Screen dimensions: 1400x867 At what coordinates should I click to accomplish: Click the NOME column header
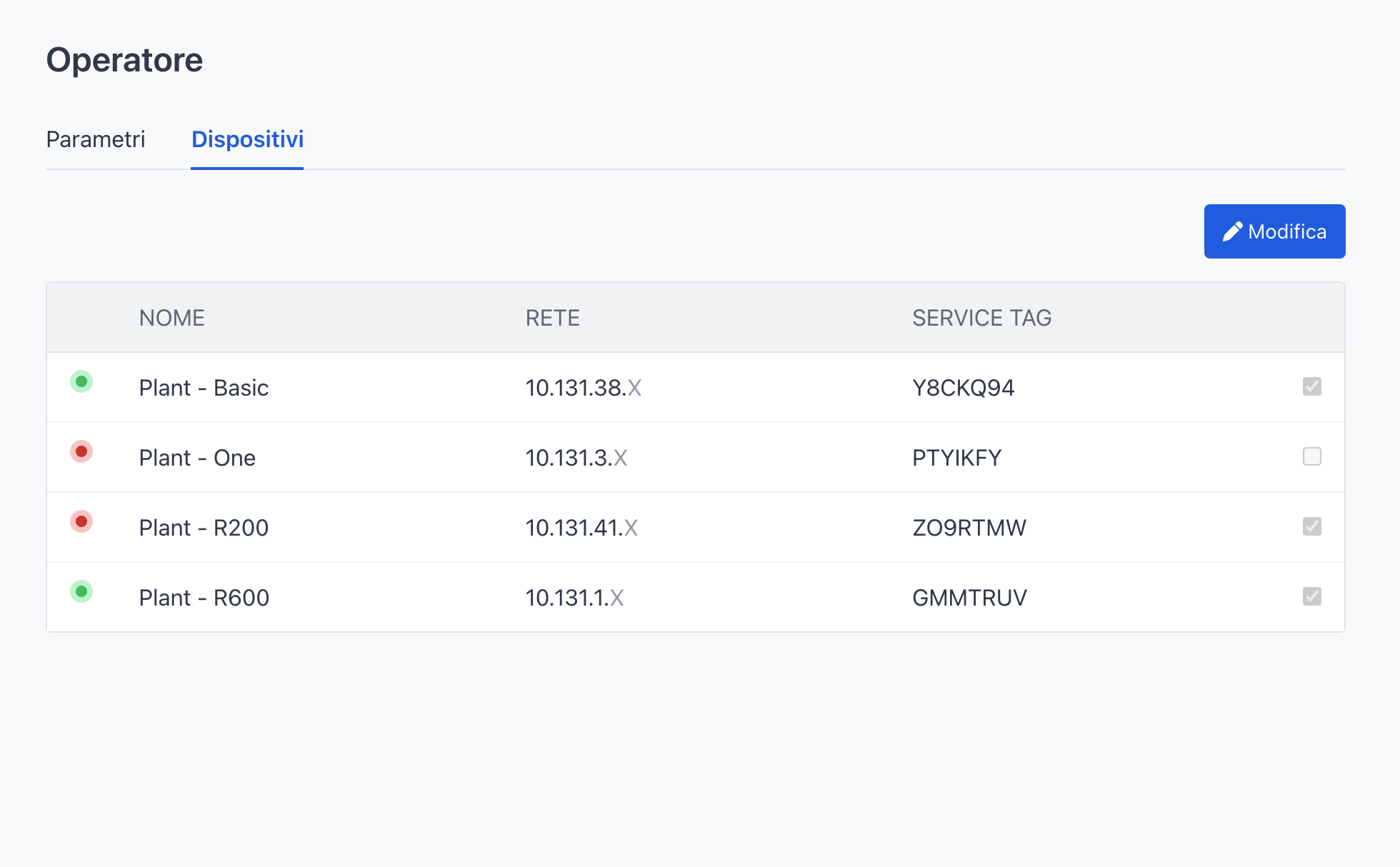coord(172,318)
